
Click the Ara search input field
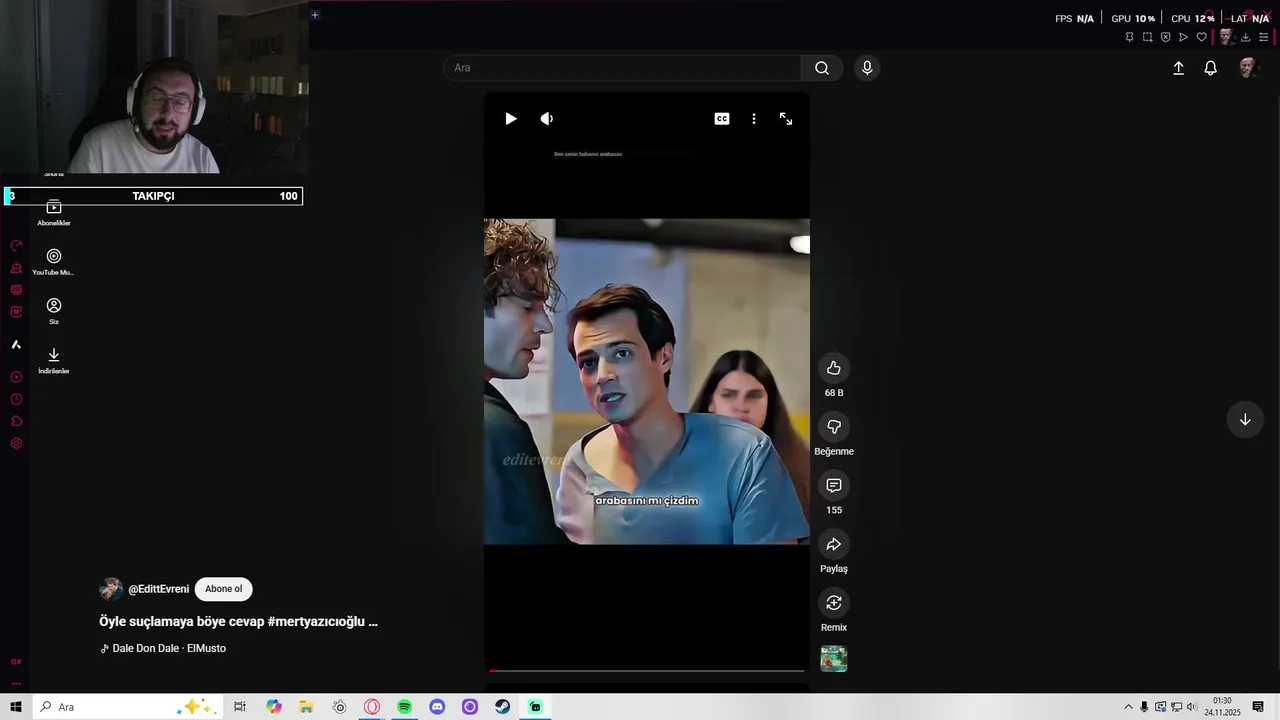(622, 68)
